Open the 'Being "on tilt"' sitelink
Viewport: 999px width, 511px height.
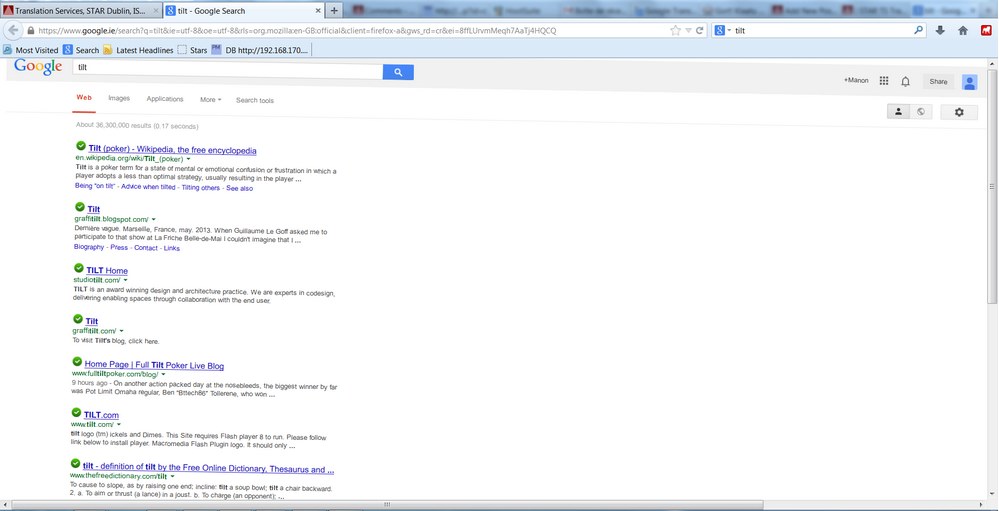[95, 186]
